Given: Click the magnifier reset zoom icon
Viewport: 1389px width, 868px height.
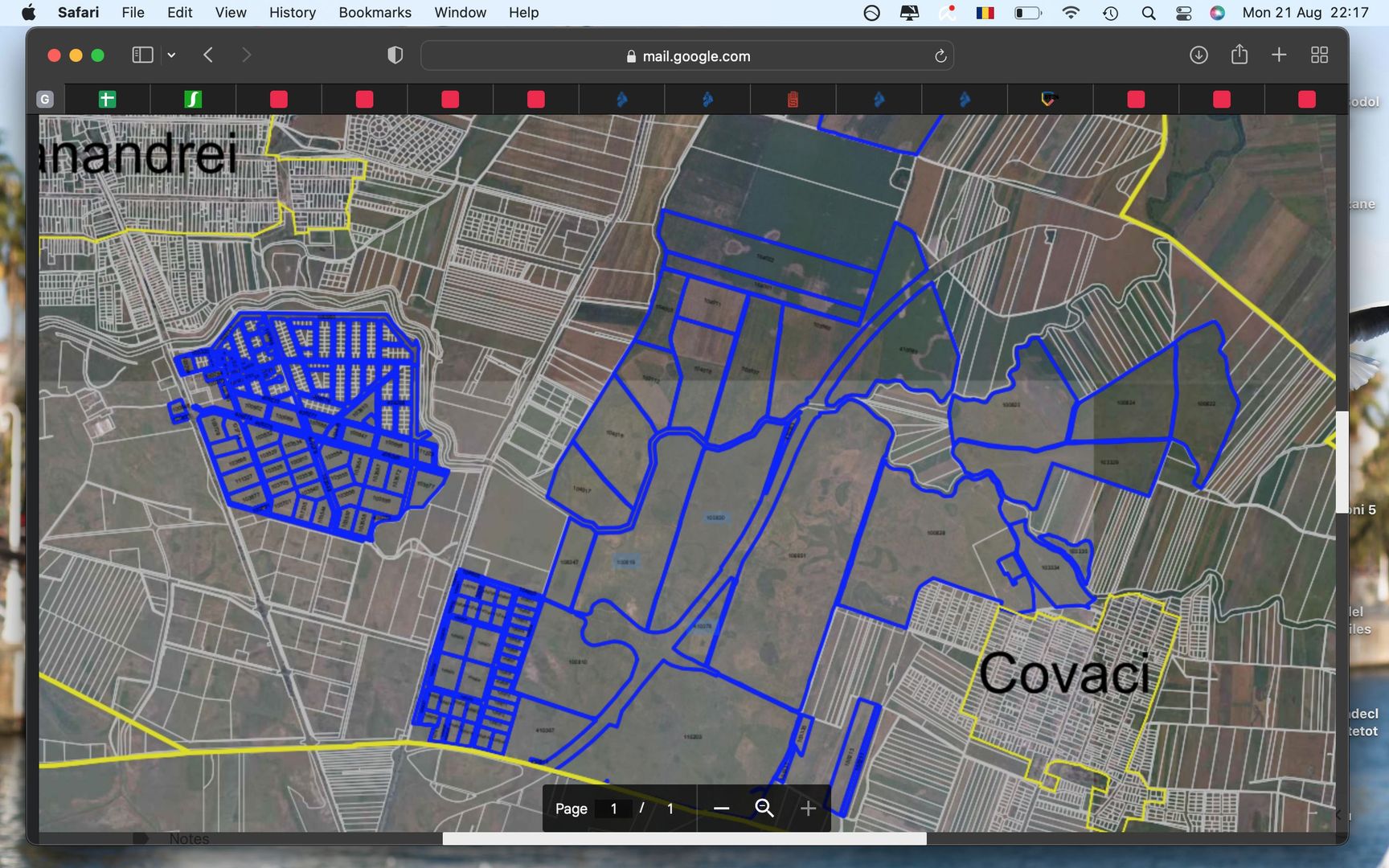Looking at the screenshot, I should click(764, 809).
